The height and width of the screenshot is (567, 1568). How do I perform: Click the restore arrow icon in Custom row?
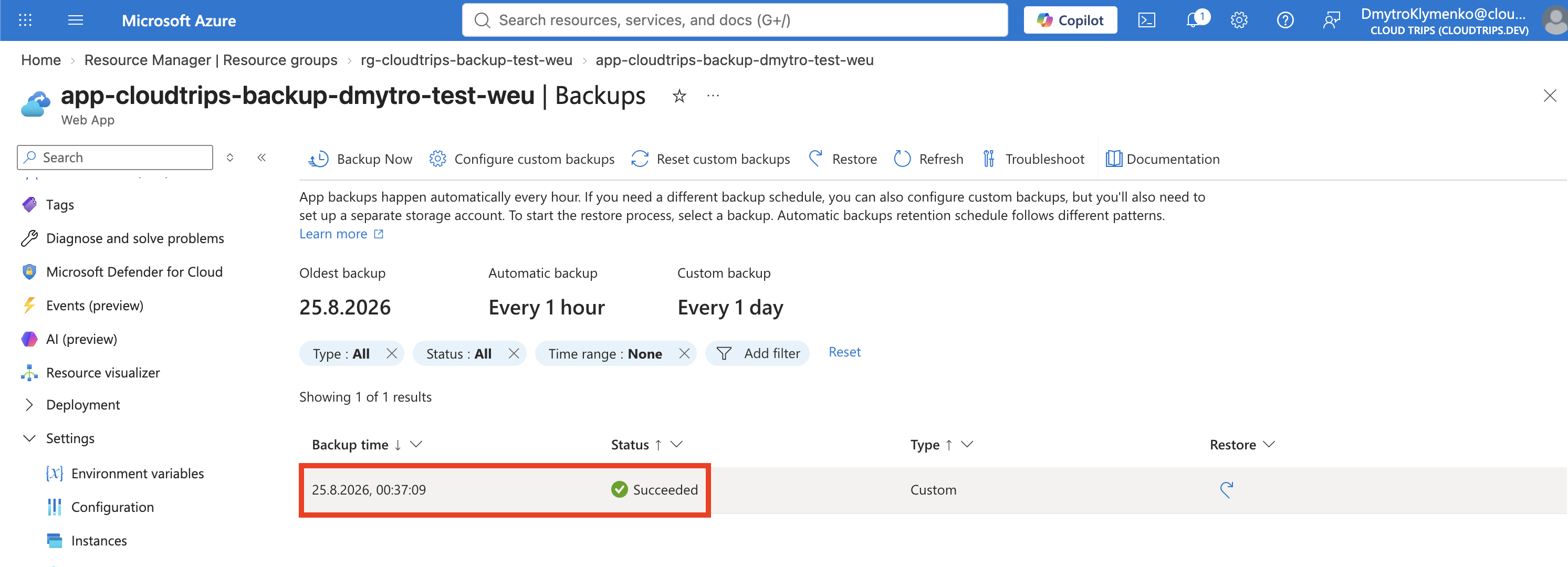click(1226, 489)
